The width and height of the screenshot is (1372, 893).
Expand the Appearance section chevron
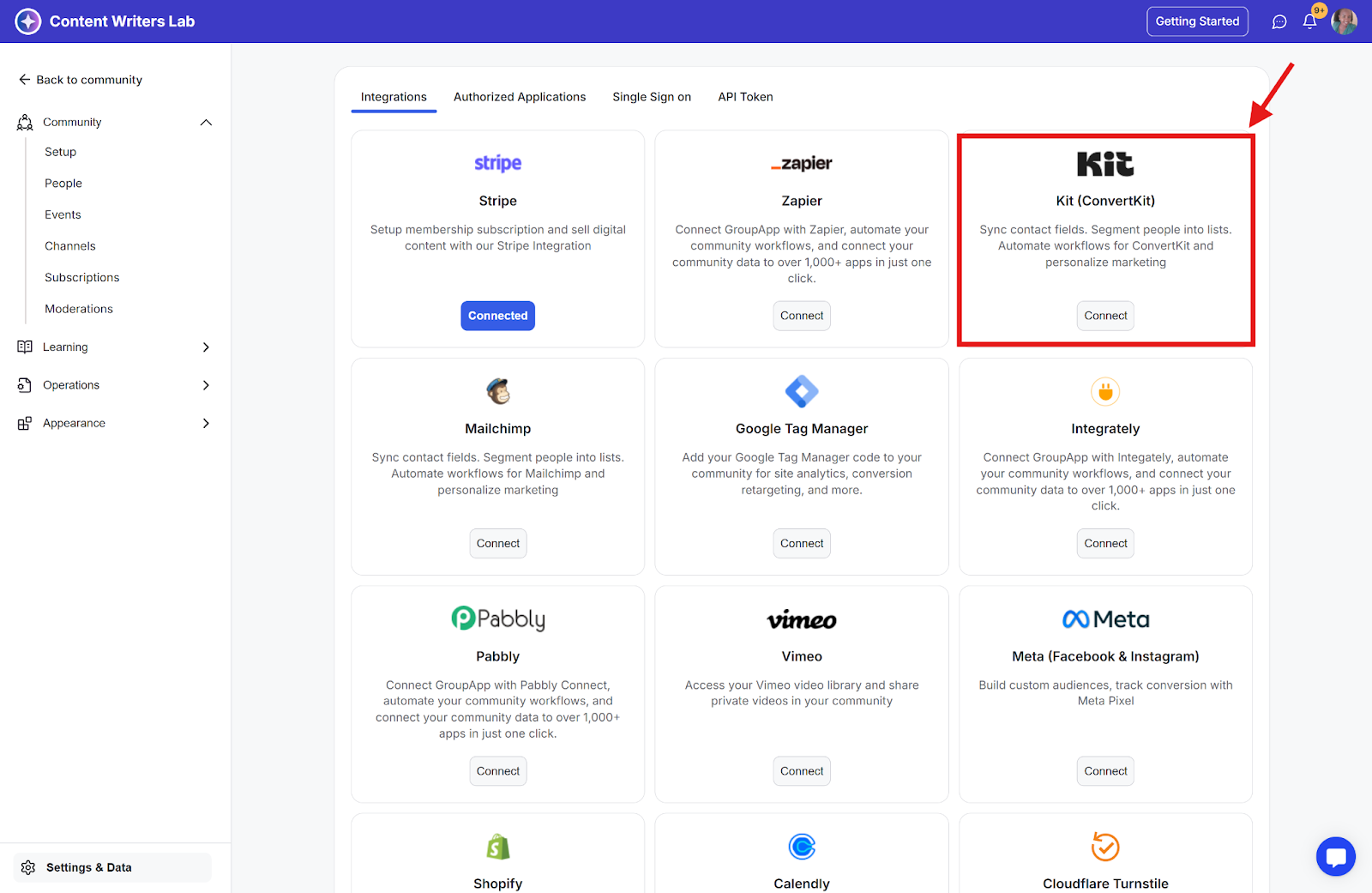pos(206,424)
